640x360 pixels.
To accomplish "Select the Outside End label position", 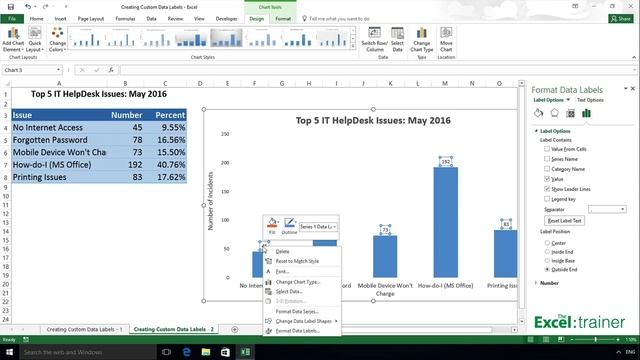I will 547,269.
